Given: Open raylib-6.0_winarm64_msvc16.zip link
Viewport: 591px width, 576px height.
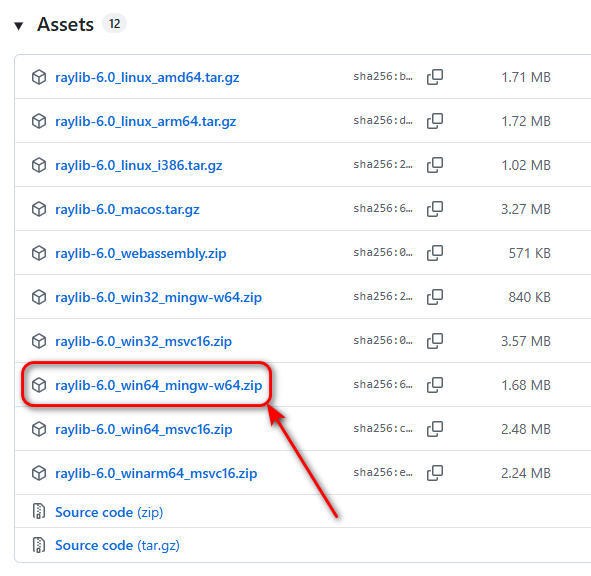Looking at the screenshot, I should (156, 473).
